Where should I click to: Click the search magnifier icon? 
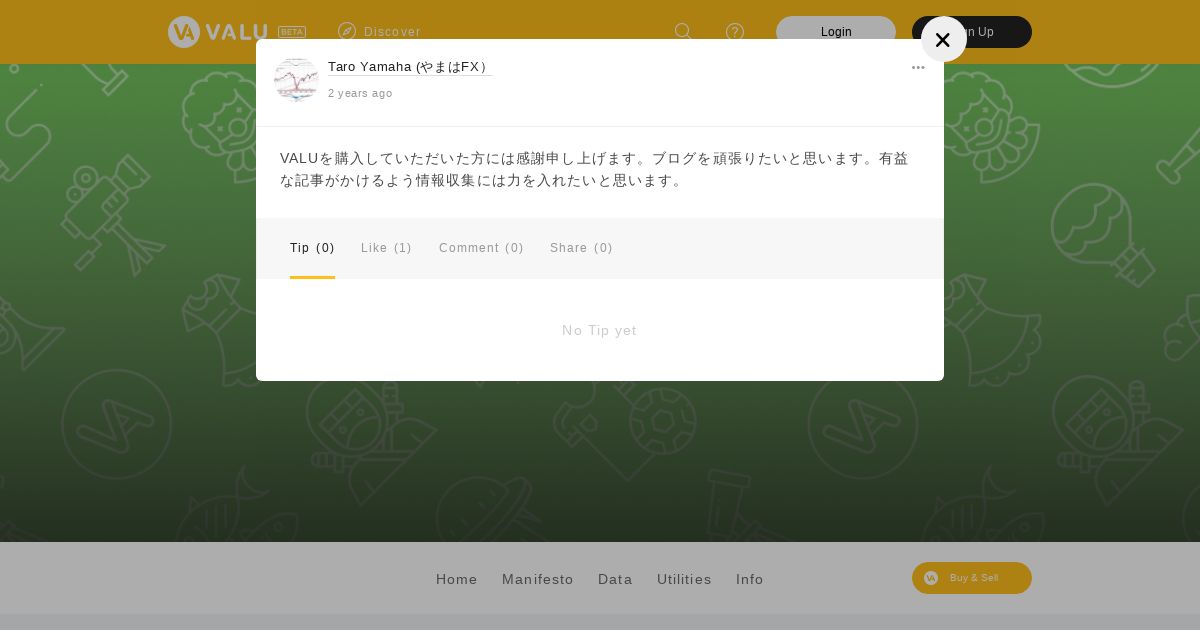683,32
